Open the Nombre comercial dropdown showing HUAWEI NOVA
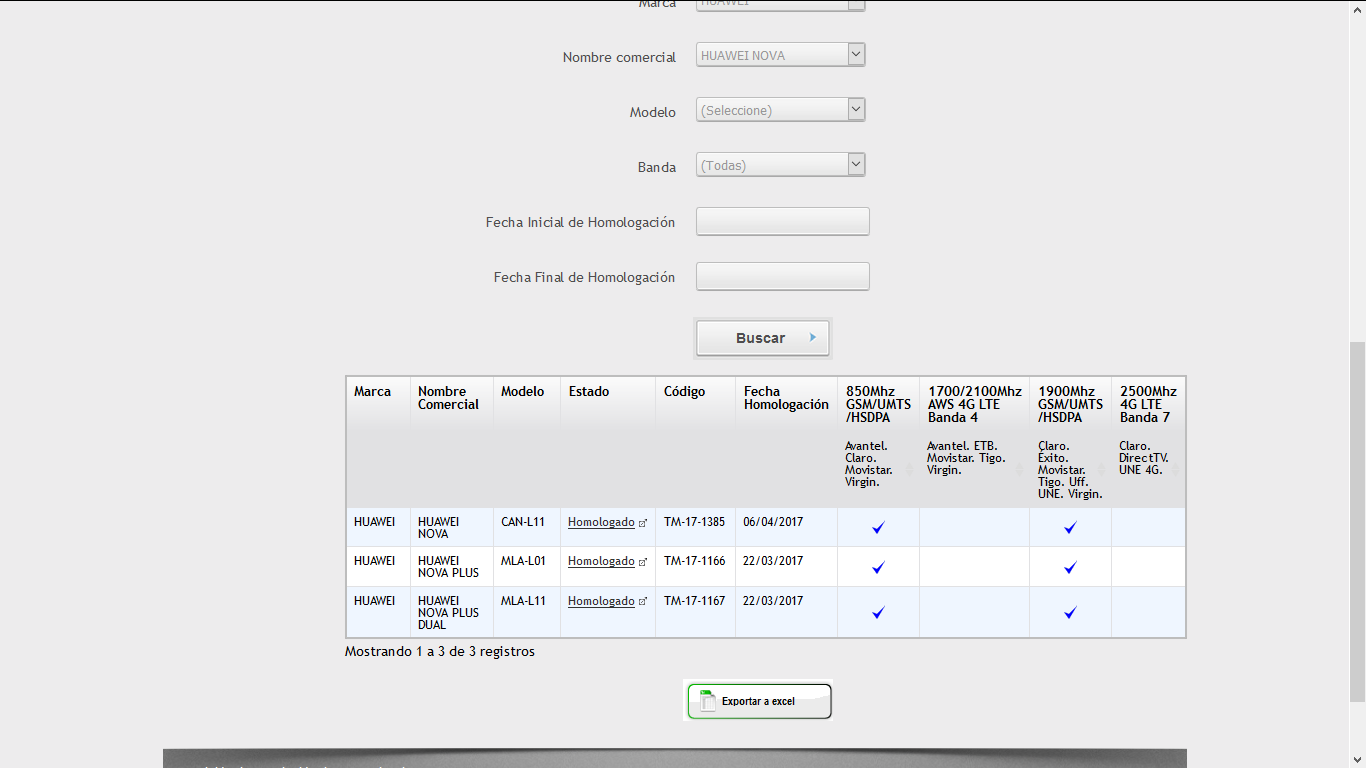1366x768 pixels. [780, 55]
